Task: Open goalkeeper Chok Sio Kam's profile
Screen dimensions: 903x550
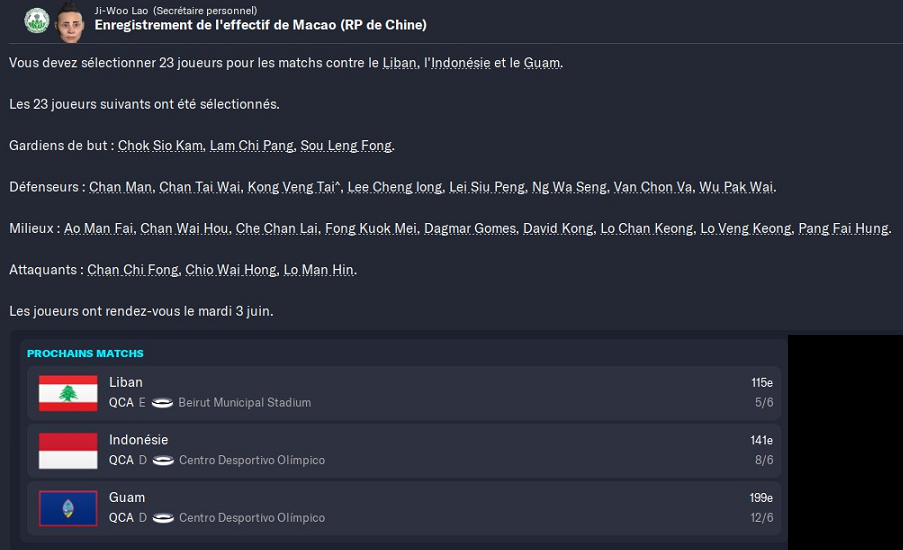Action: (160, 146)
